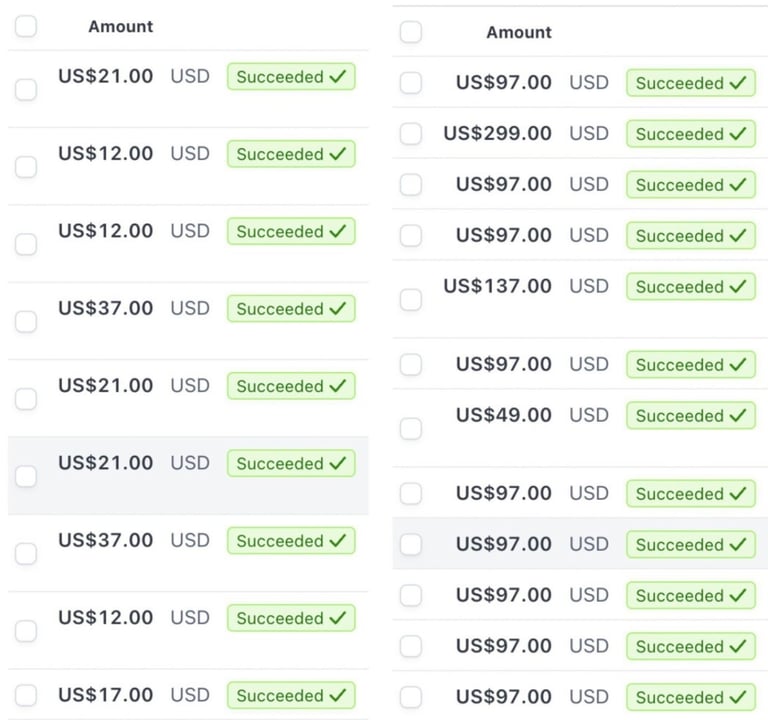Viewport: 768px width, 720px height.
Task: Tick the checkbox on the highlighted US$97.00 row
Action: pyautogui.click(x=410, y=545)
